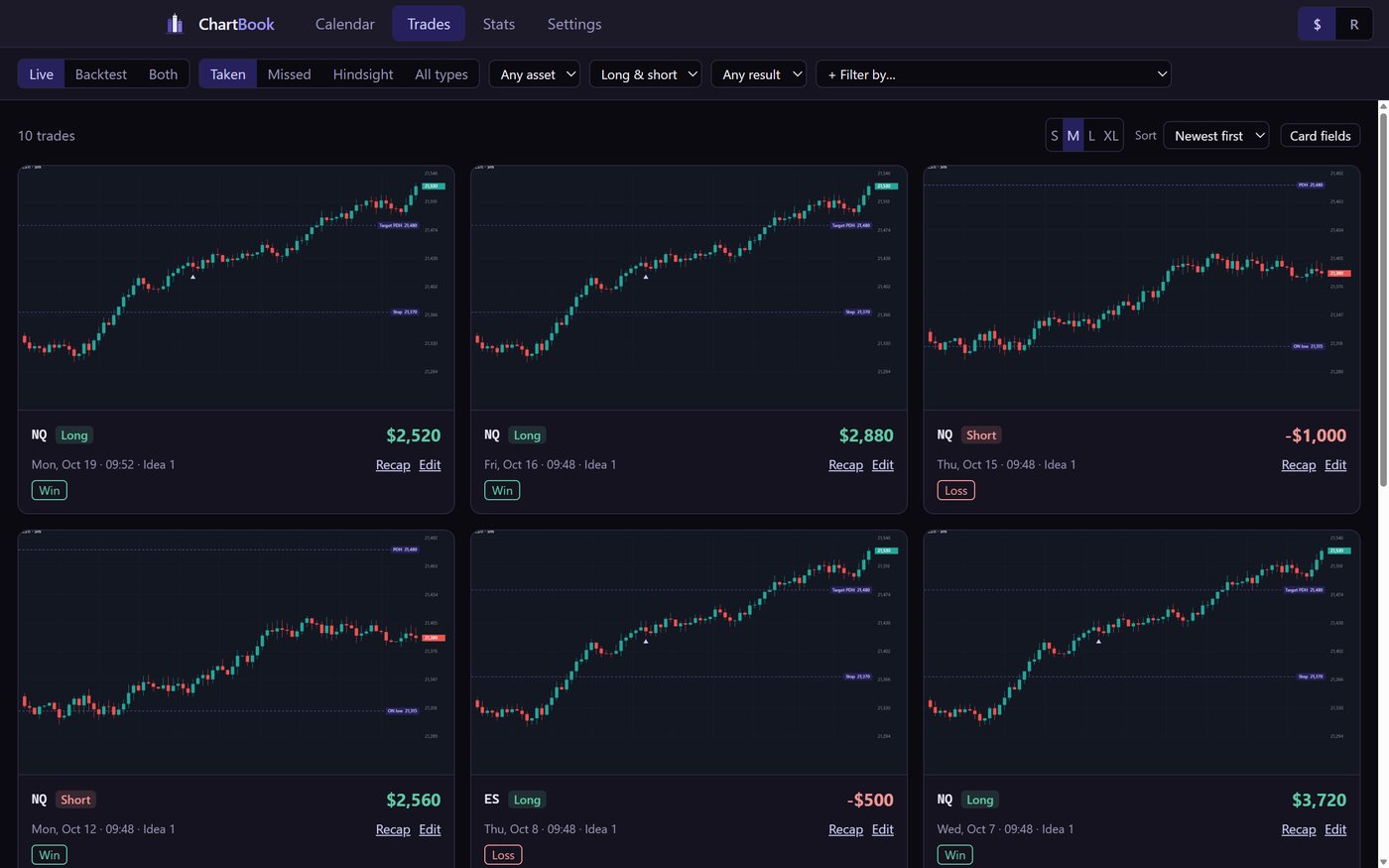Image resolution: width=1389 pixels, height=868 pixels.
Task: Click the Short badge on the Oct 15 trade
Action: pos(981,435)
